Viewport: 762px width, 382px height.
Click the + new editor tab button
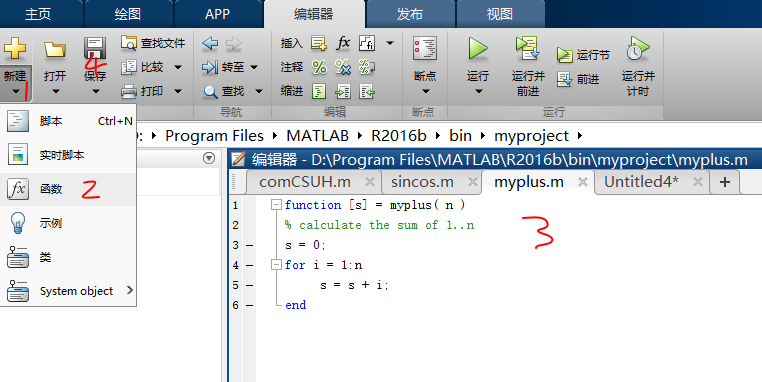coord(725,182)
